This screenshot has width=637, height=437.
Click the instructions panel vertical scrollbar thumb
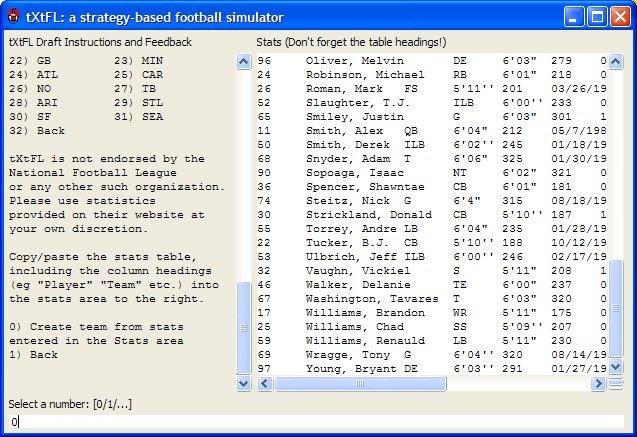pyautogui.click(x=244, y=327)
